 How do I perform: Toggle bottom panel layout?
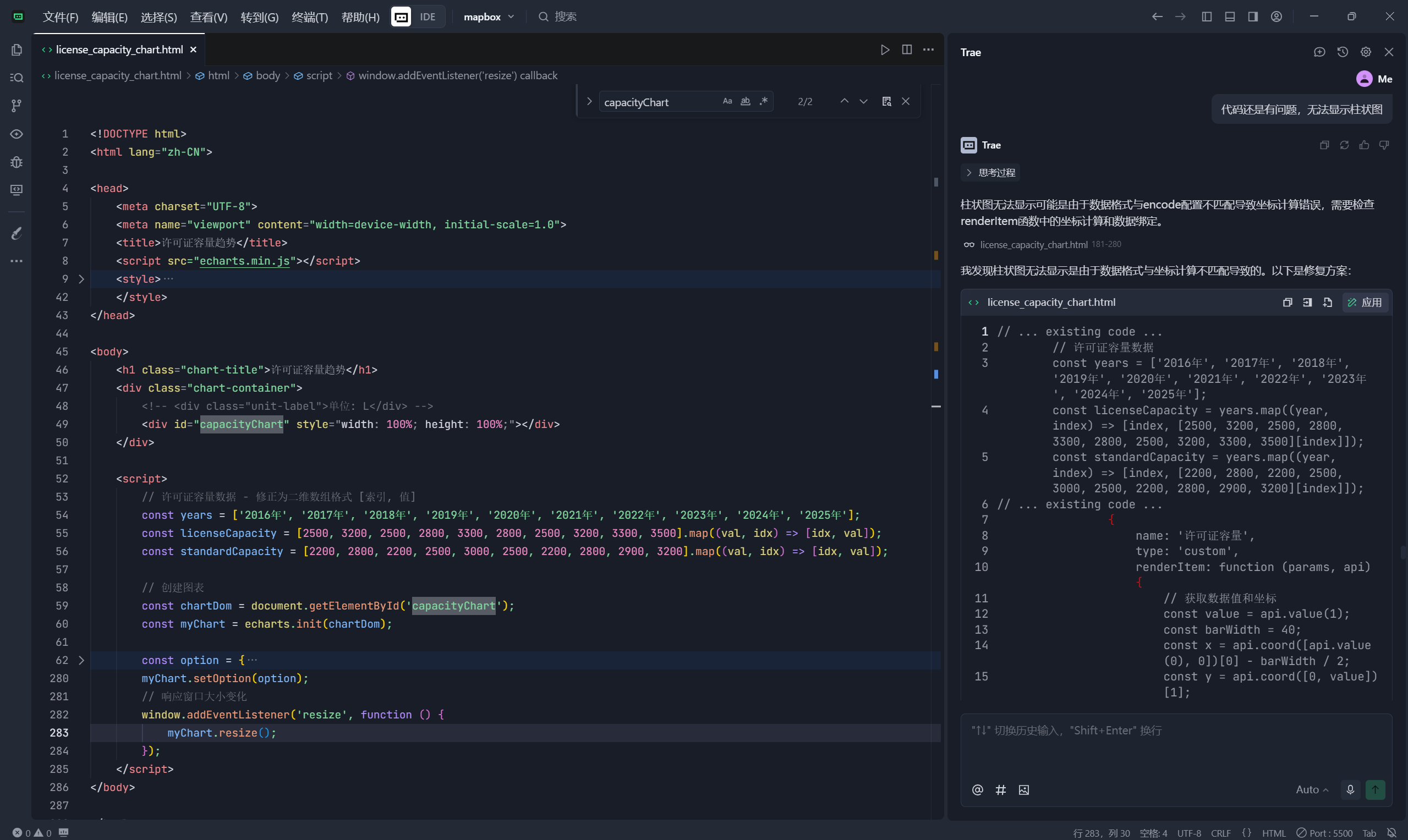1230,17
